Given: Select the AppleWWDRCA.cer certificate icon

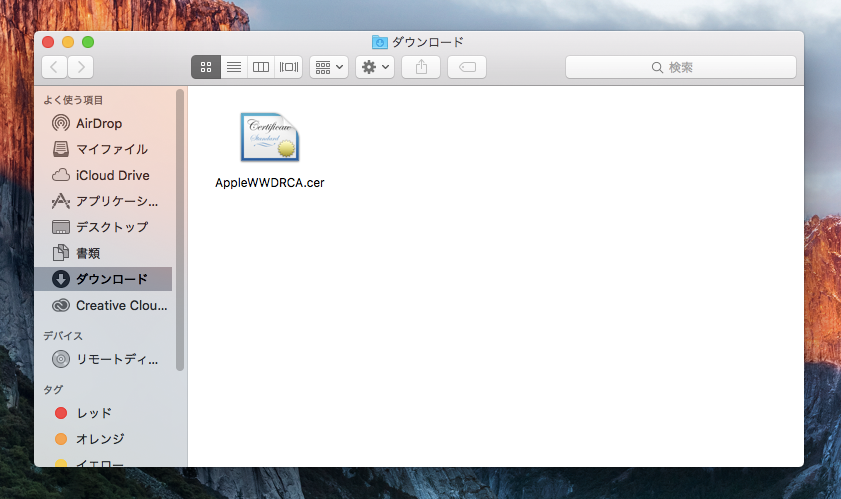Looking at the screenshot, I should click(270, 137).
